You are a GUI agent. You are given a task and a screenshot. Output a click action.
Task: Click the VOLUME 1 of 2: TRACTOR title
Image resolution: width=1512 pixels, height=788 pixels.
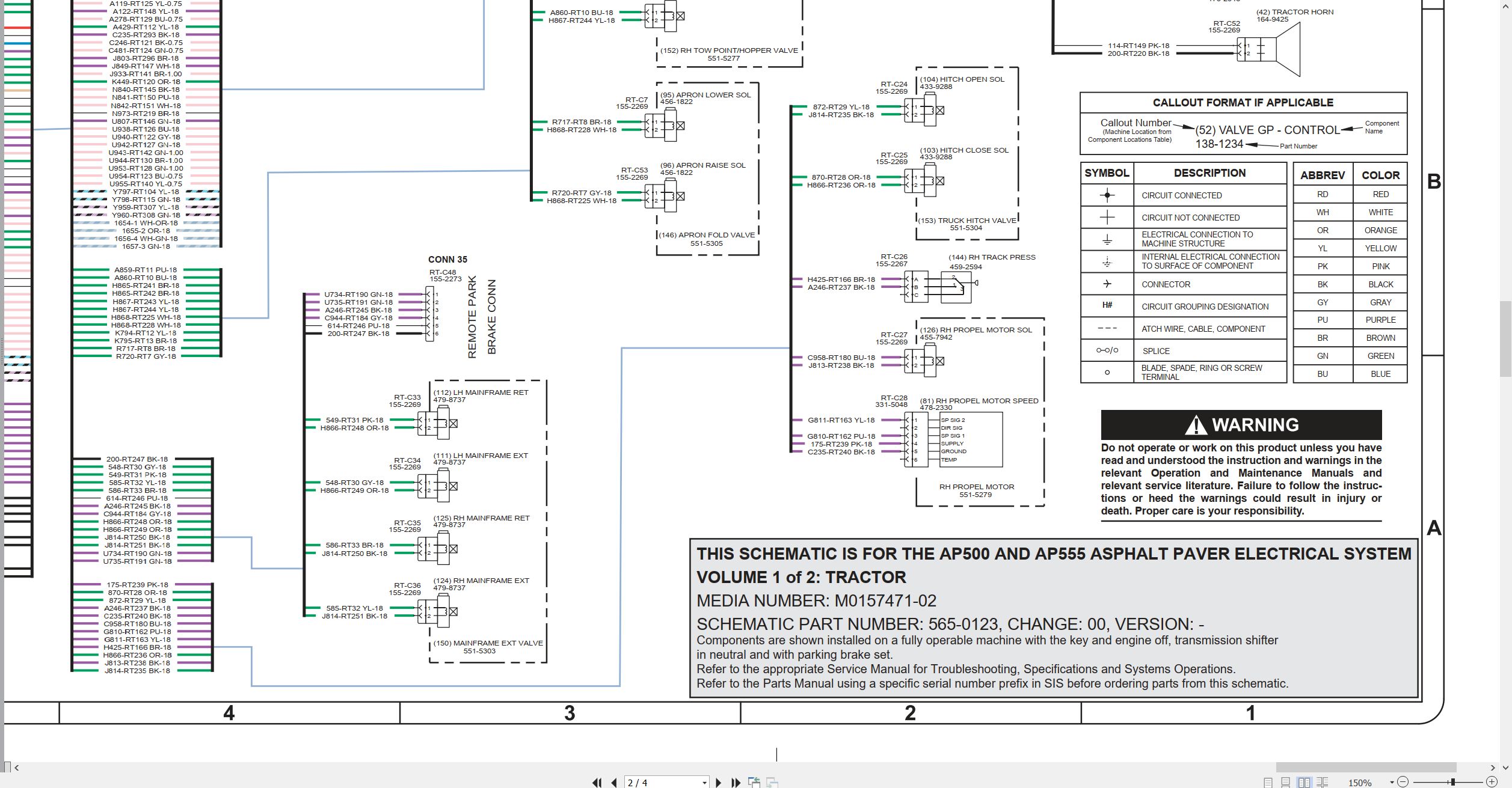point(801,578)
